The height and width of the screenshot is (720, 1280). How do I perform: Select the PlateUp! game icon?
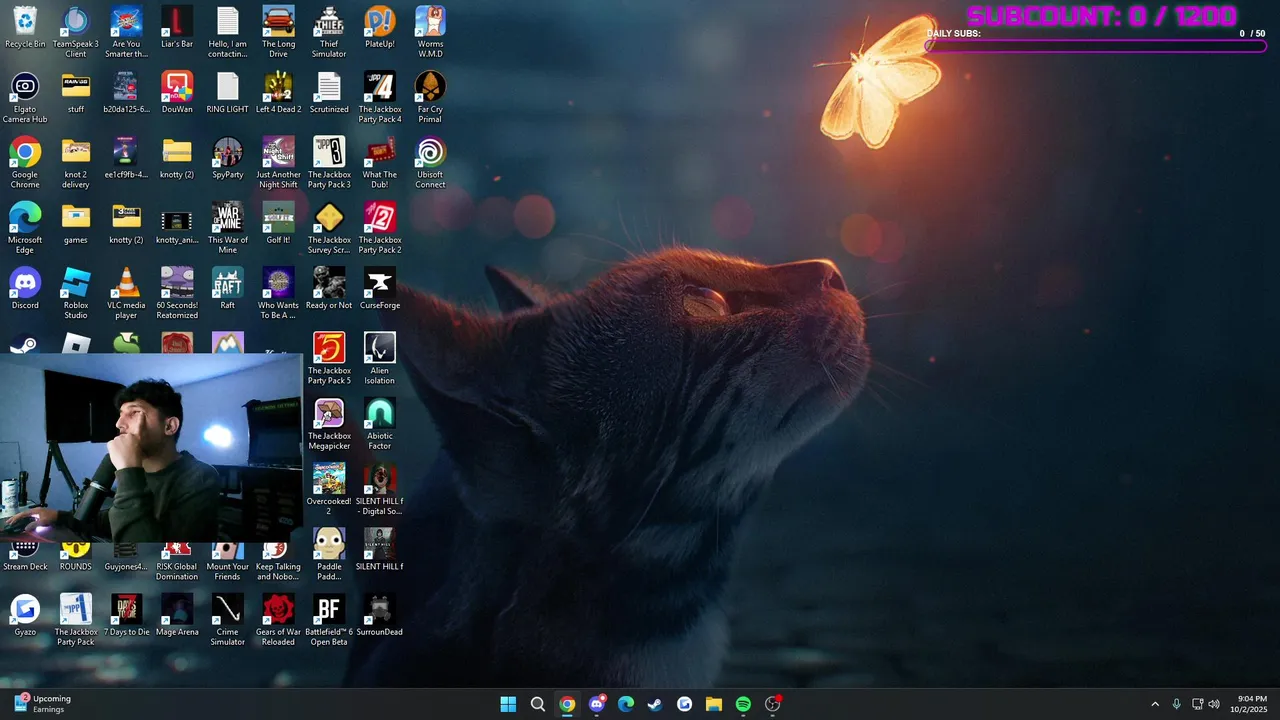[380, 28]
